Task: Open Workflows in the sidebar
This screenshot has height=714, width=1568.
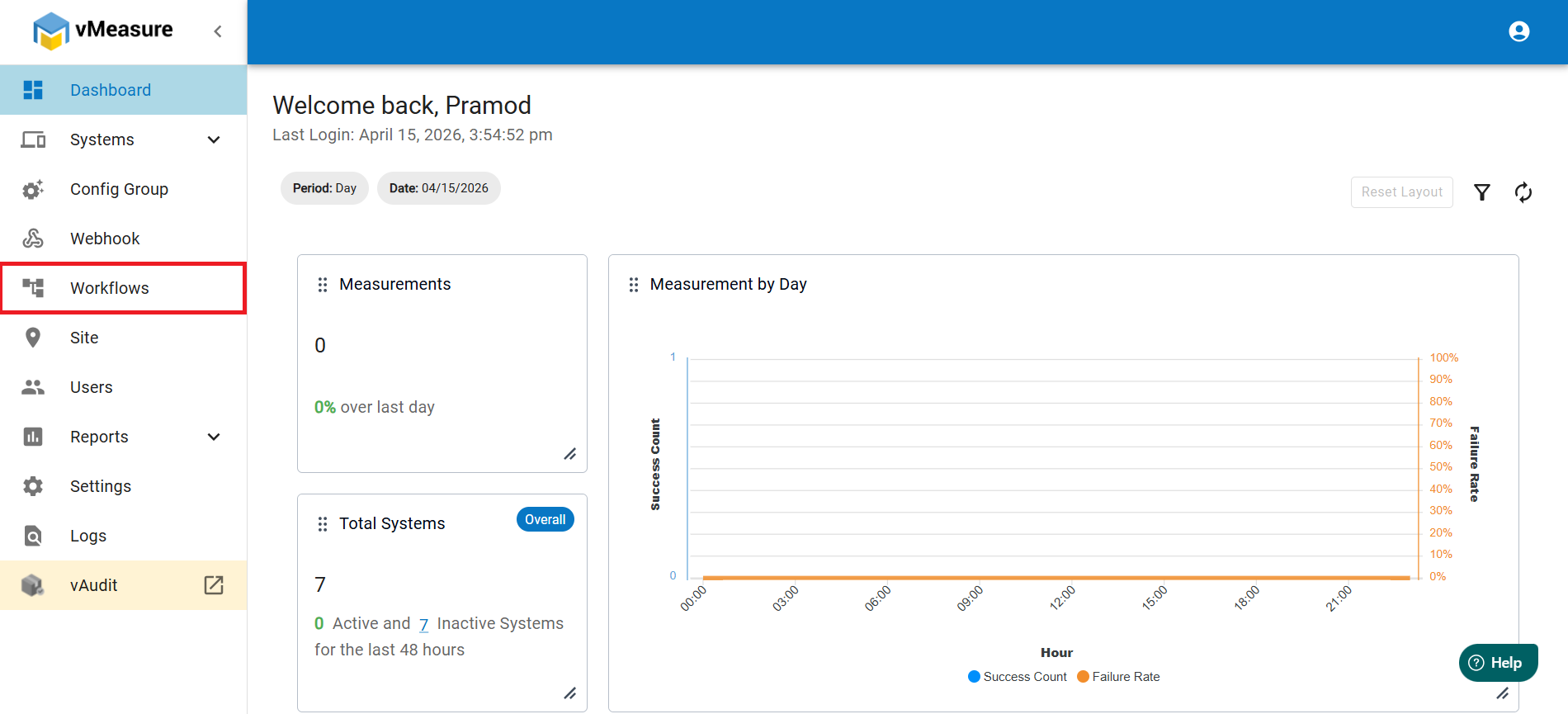Action: point(123,288)
